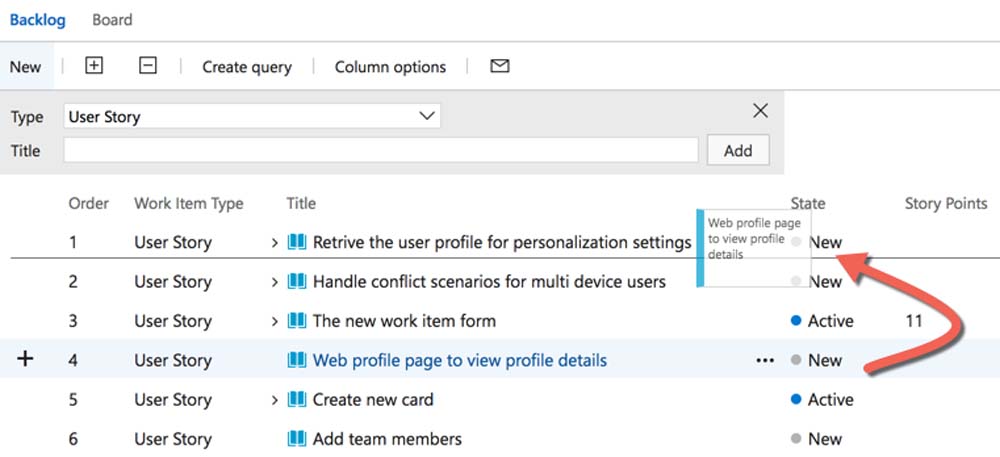Click the plus icon beside row 4
Screen dimensions: 1000x457
27,359
